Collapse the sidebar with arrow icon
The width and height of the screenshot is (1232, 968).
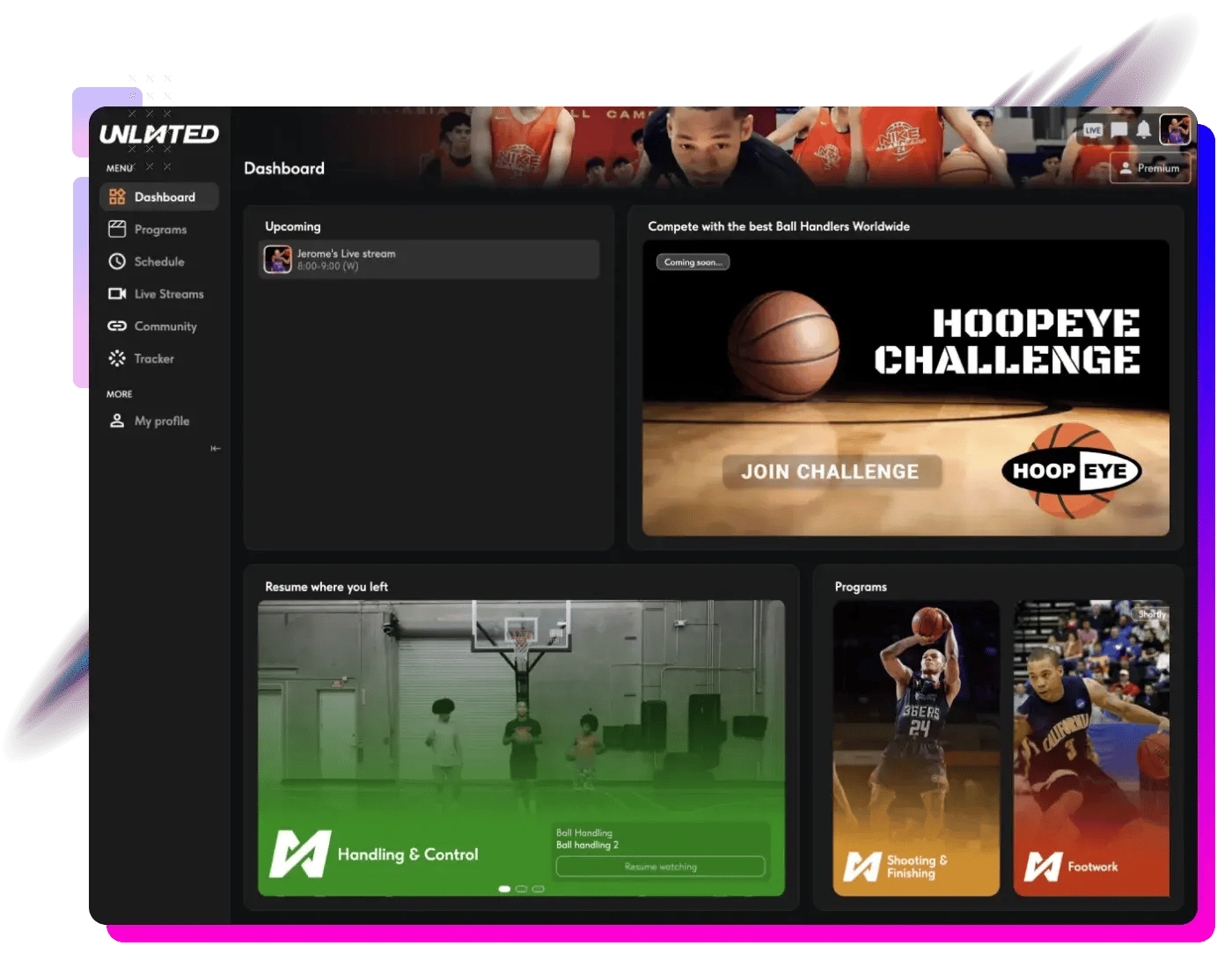click(216, 449)
